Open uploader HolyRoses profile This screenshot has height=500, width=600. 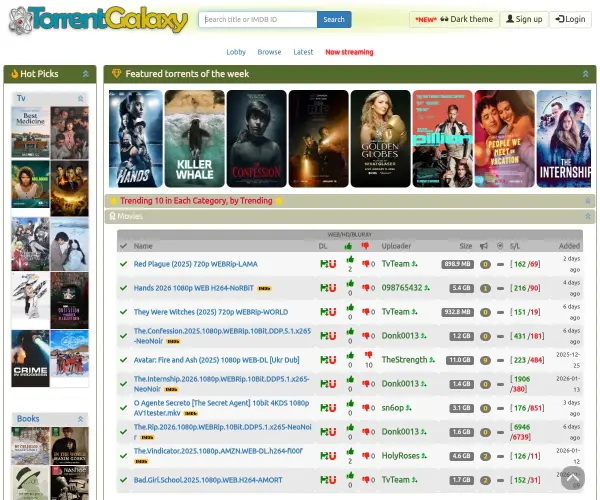pos(401,456)
